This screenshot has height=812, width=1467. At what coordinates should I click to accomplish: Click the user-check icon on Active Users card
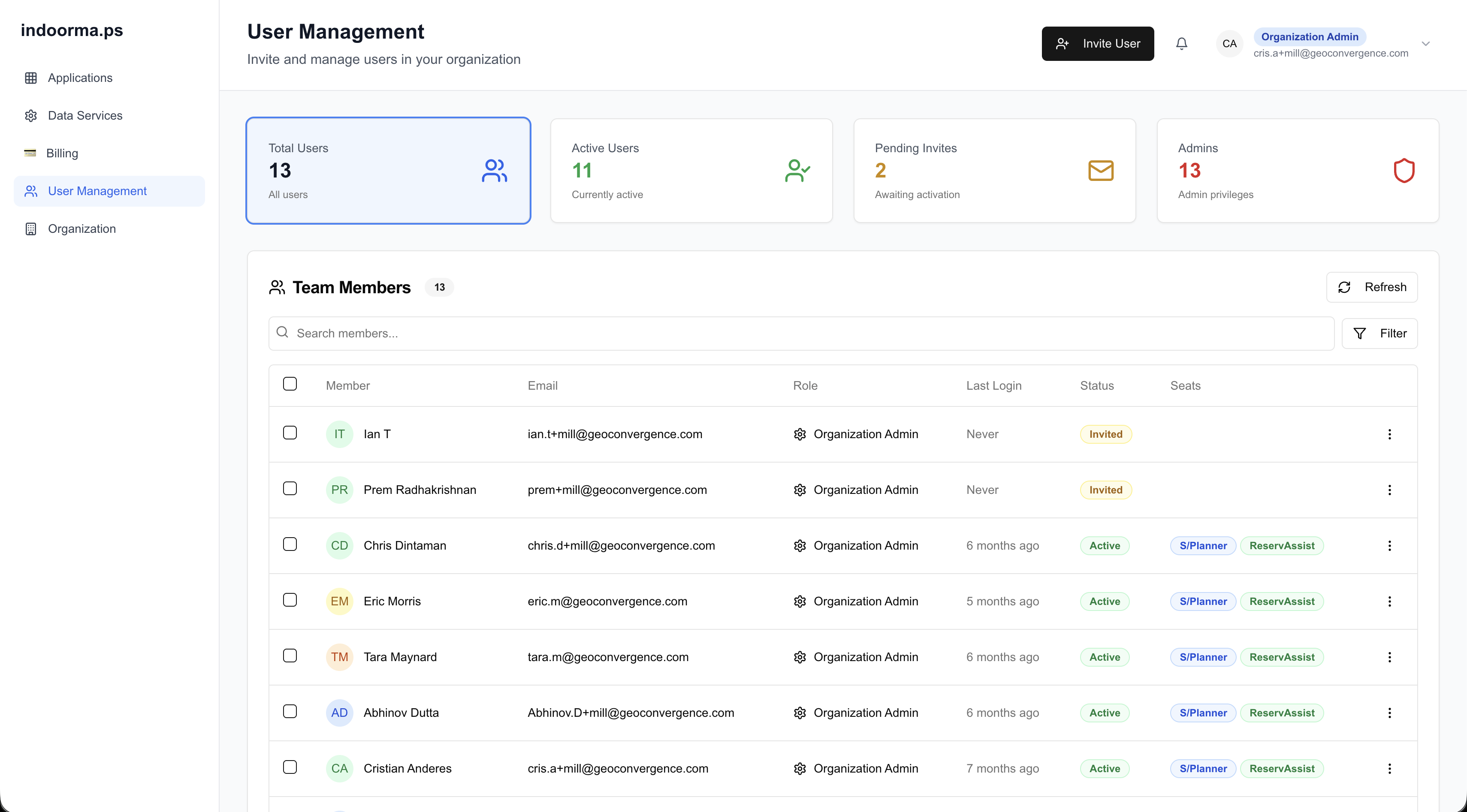pyautogui.click(x=797, y=171)
